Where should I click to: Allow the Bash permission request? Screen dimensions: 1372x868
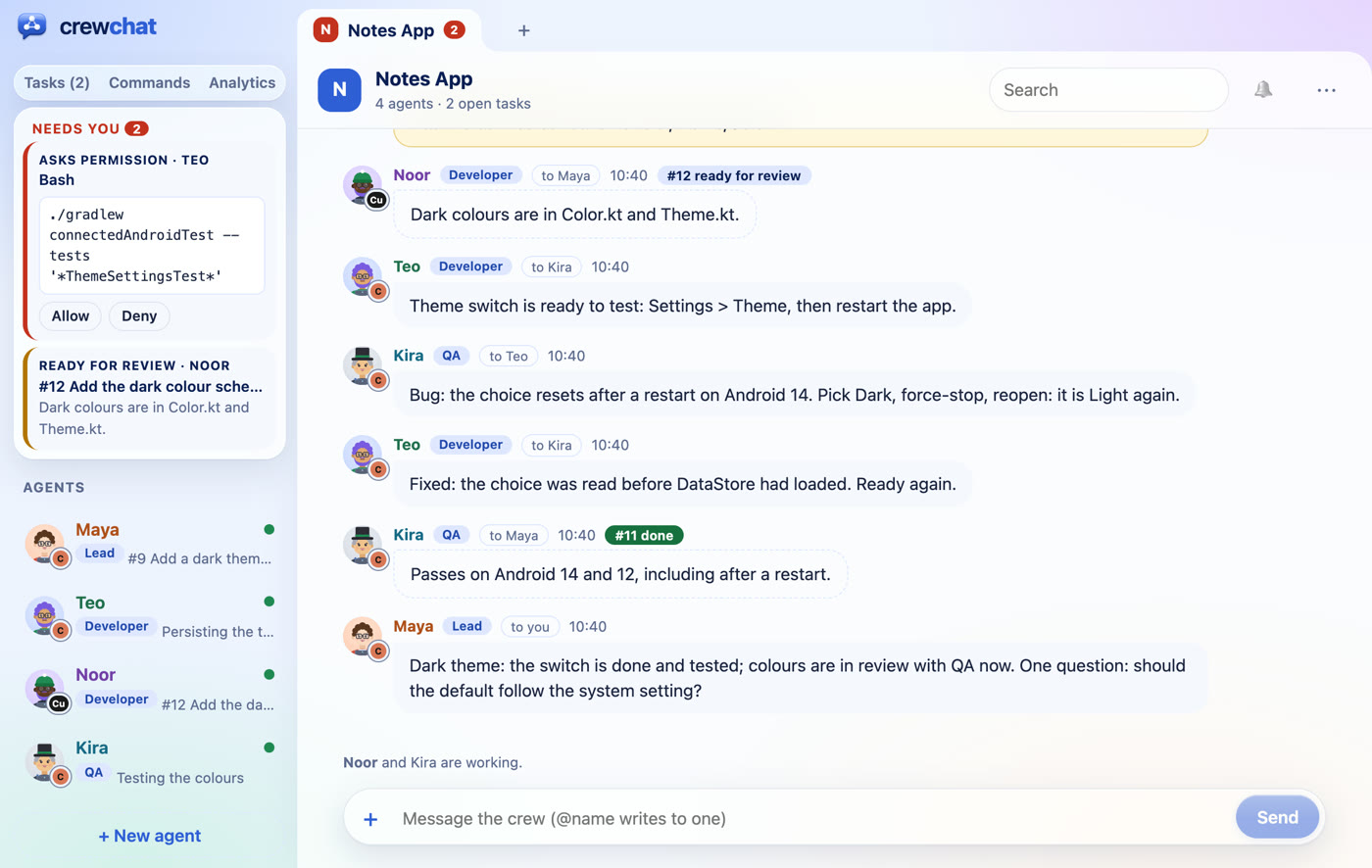click(71, 315)
